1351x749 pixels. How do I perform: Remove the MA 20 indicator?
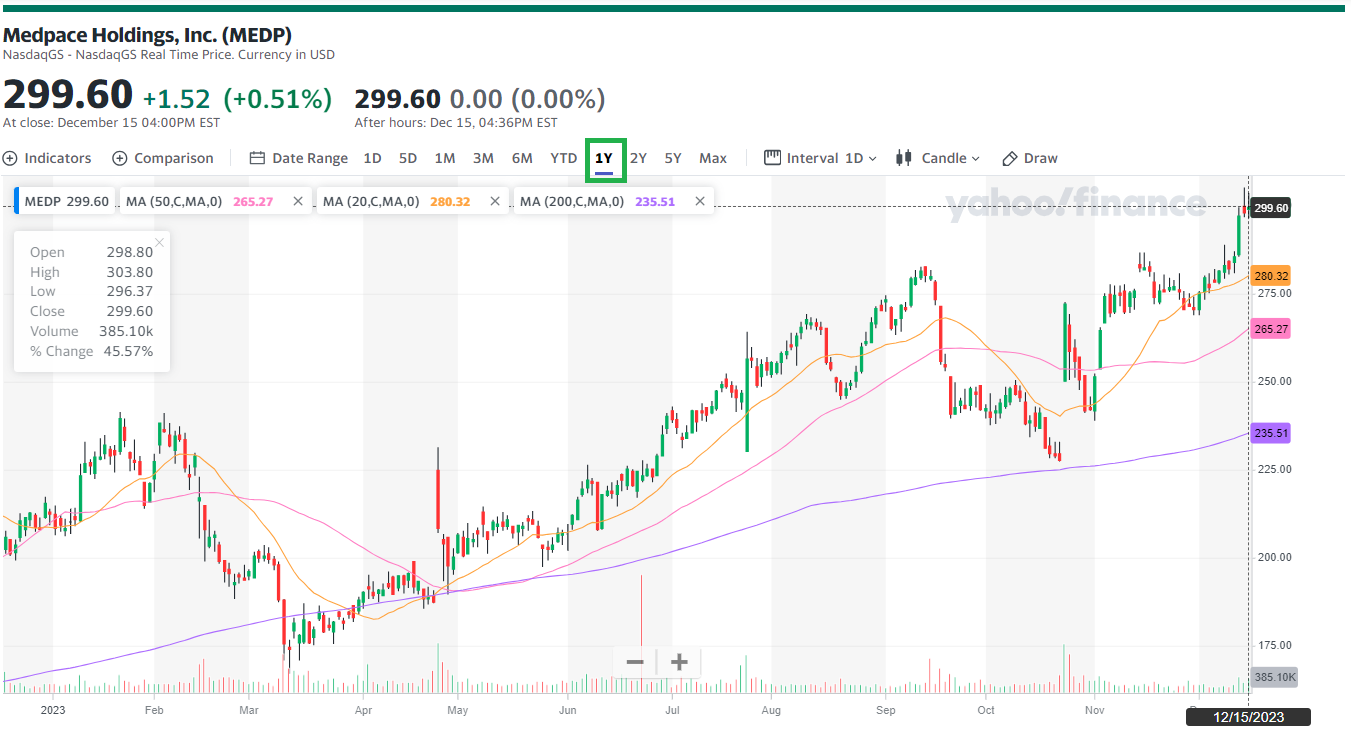[x=494, y=201]
